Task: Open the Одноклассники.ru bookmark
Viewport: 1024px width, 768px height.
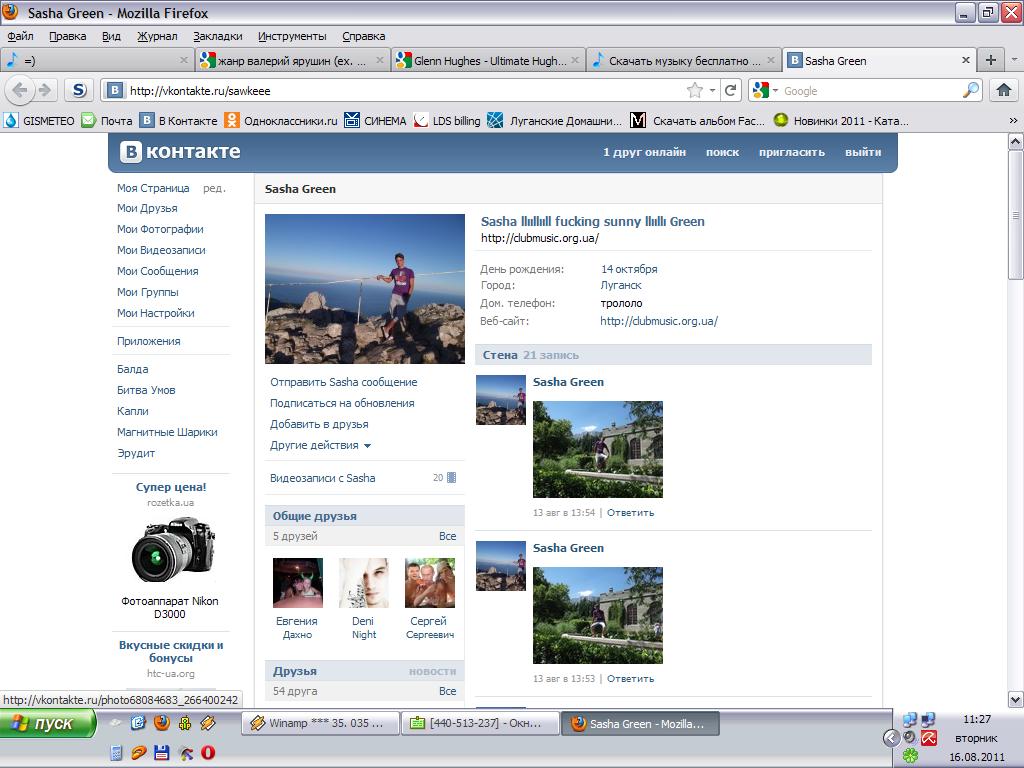Action: pos(281,121)
